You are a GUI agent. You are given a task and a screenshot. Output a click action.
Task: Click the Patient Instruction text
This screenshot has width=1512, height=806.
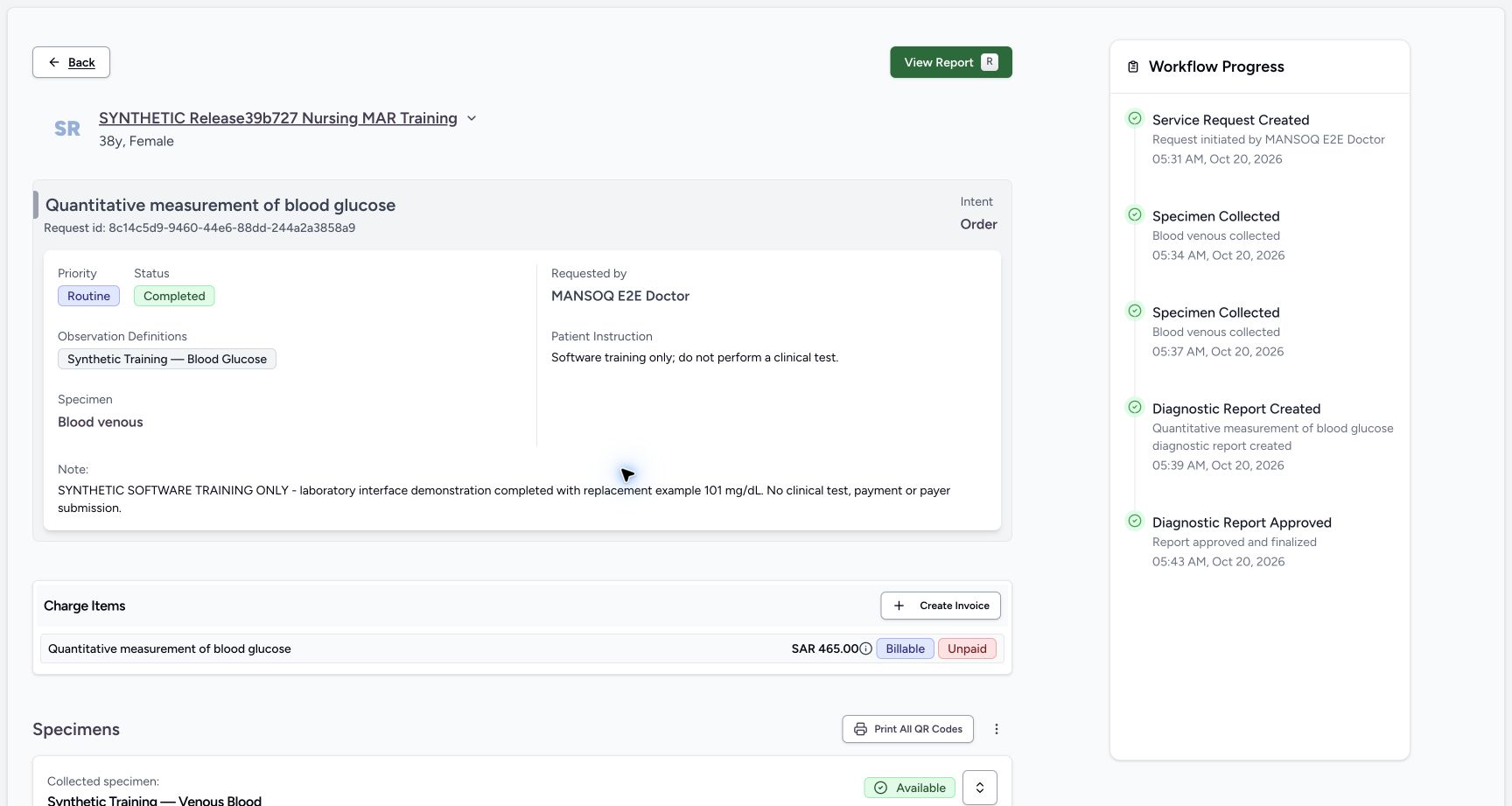click(695, 357)
